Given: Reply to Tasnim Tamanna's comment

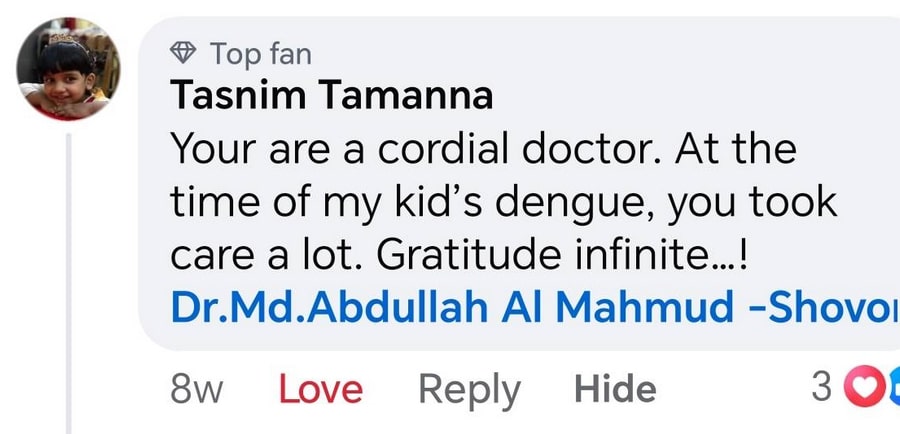Looking at the screenshot, I should pos(469,389).
